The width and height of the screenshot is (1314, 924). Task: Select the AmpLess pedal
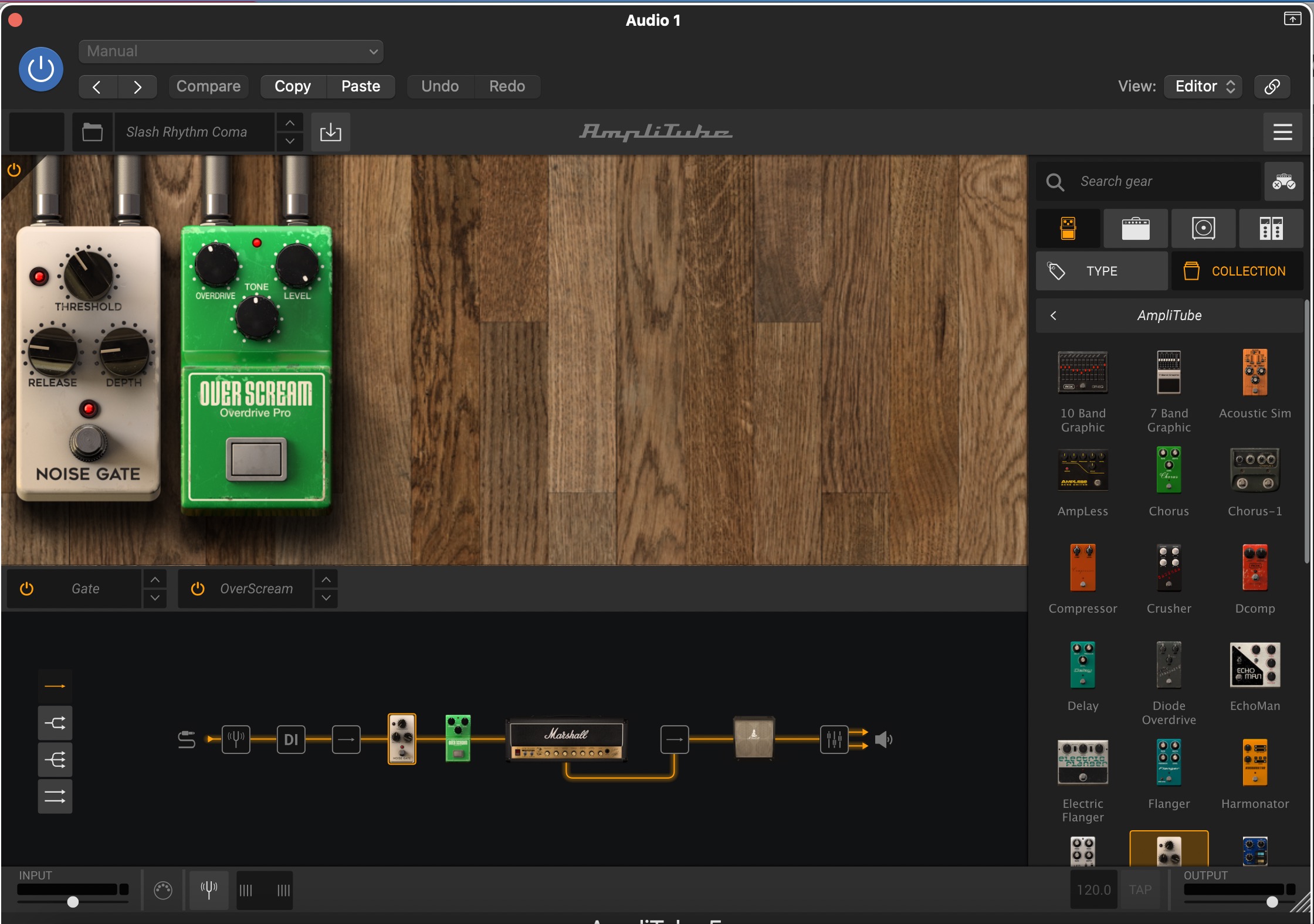[1083, 483]
